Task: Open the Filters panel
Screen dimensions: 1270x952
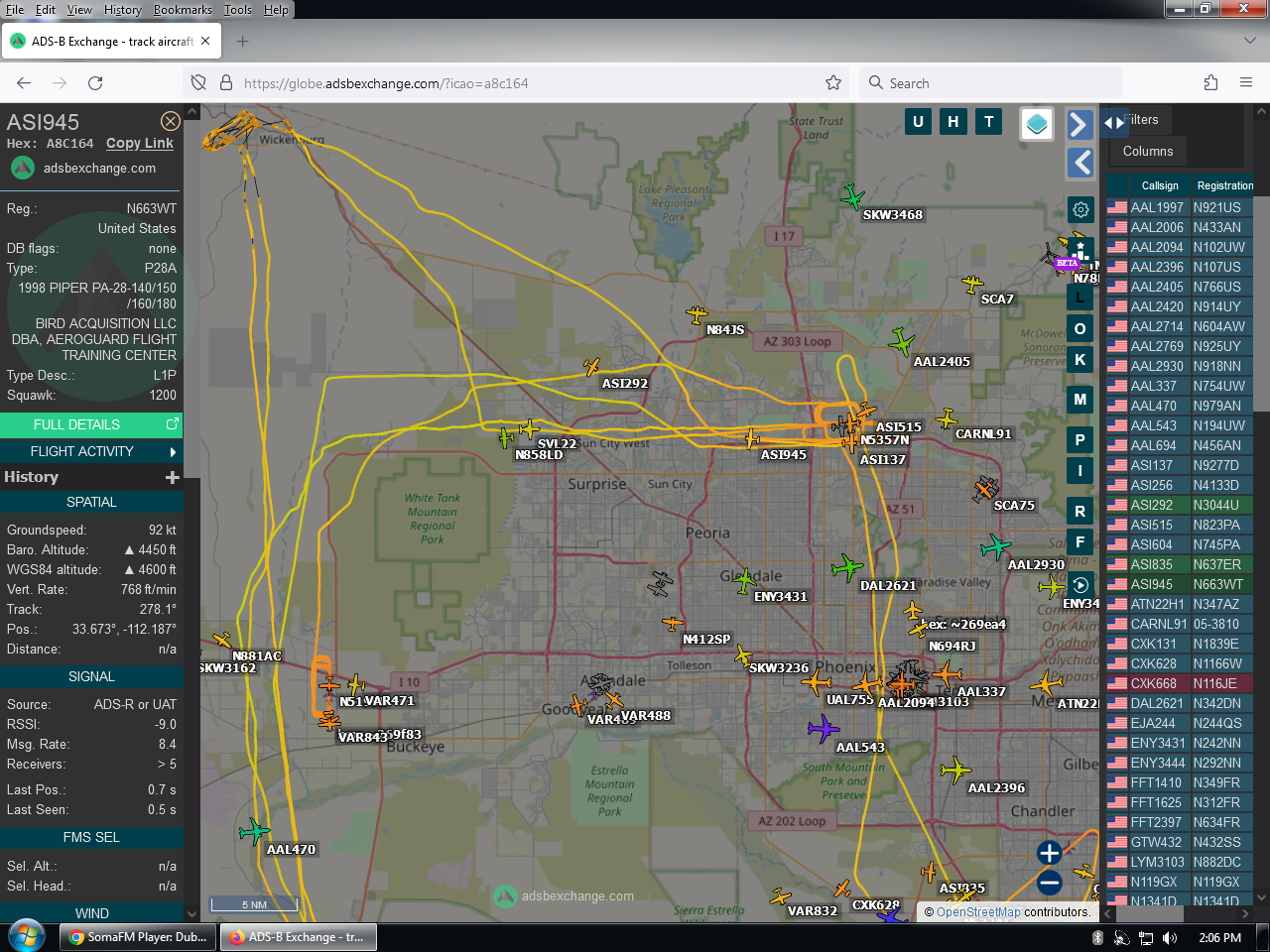Action: [x=1141, y=120]
